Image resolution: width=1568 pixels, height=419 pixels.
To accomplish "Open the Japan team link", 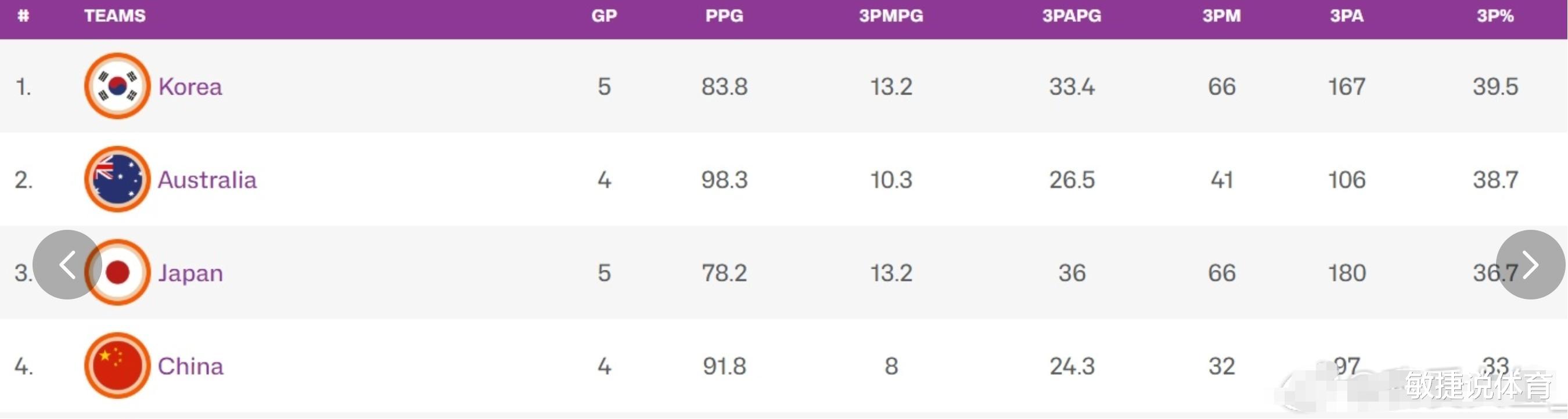I will tap(190, 273).
